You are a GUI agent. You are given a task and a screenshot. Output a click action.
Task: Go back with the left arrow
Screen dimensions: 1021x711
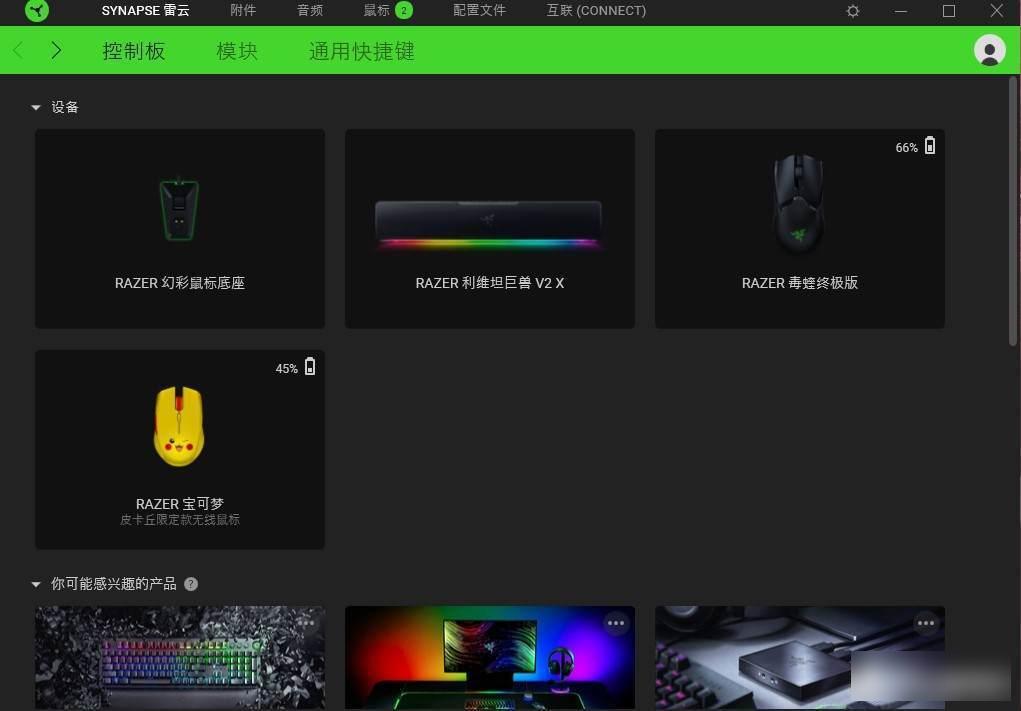(x=18, y=50)
